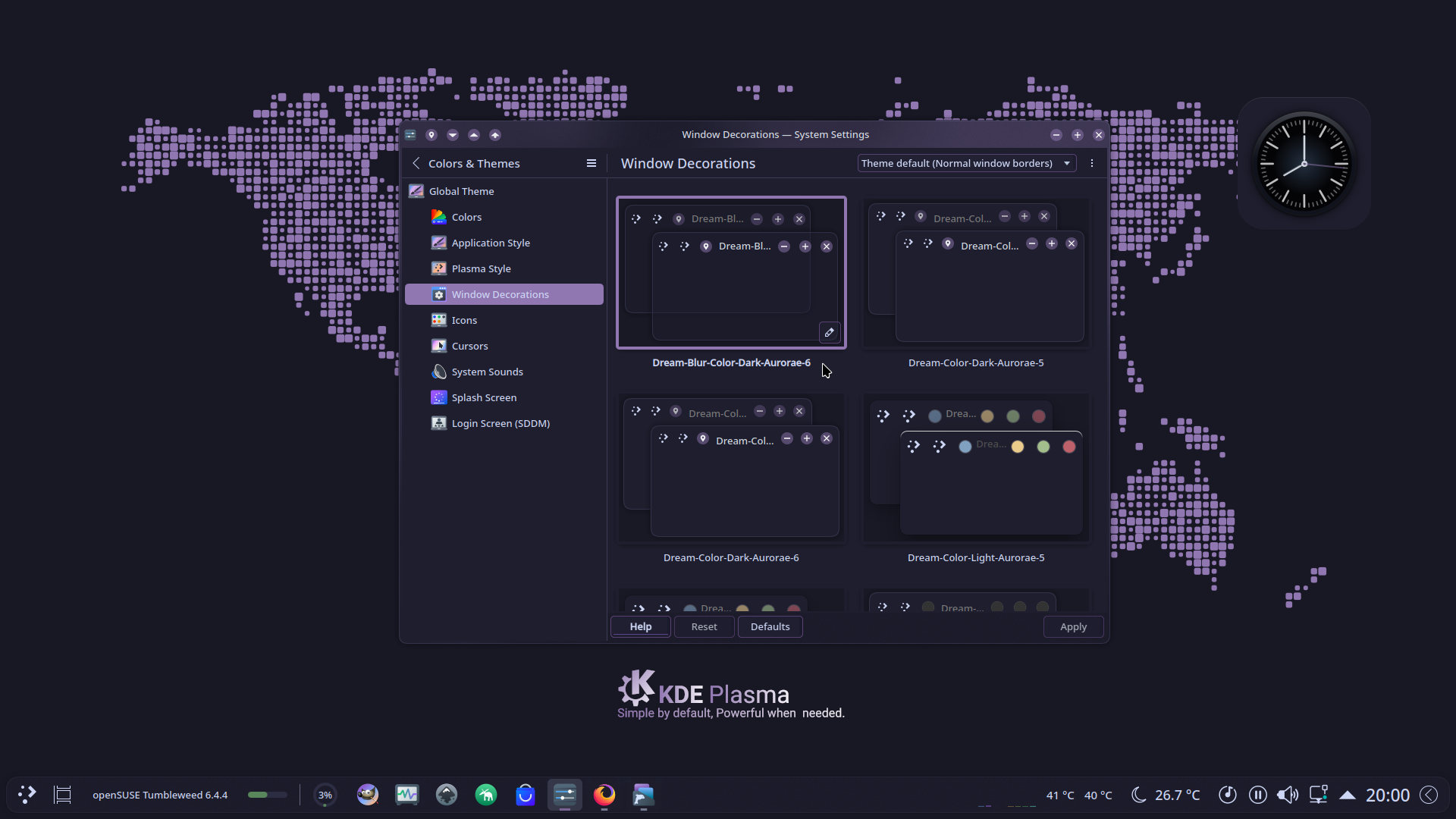Image resolution: width=1456 pixels, height=819 pixels.
Task: Pause media playback from the tray
Action: [1257, 794]
